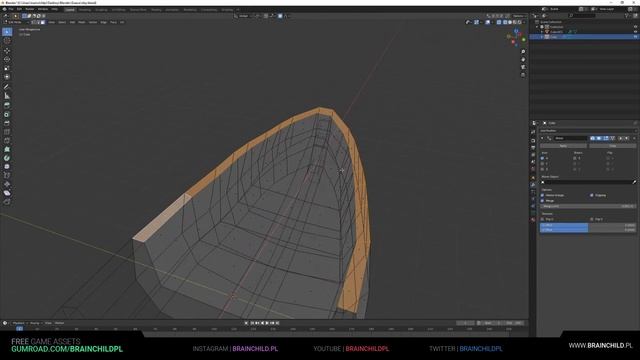The width and height of the screenshot is (640, 360).
Task: Select the Annotate tool
Action: (7, 87)
